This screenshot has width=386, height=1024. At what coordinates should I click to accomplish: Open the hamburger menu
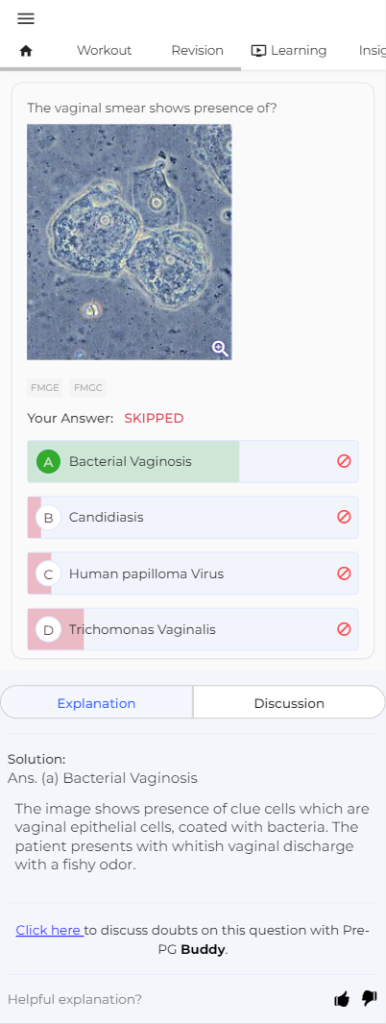(25, 19)
